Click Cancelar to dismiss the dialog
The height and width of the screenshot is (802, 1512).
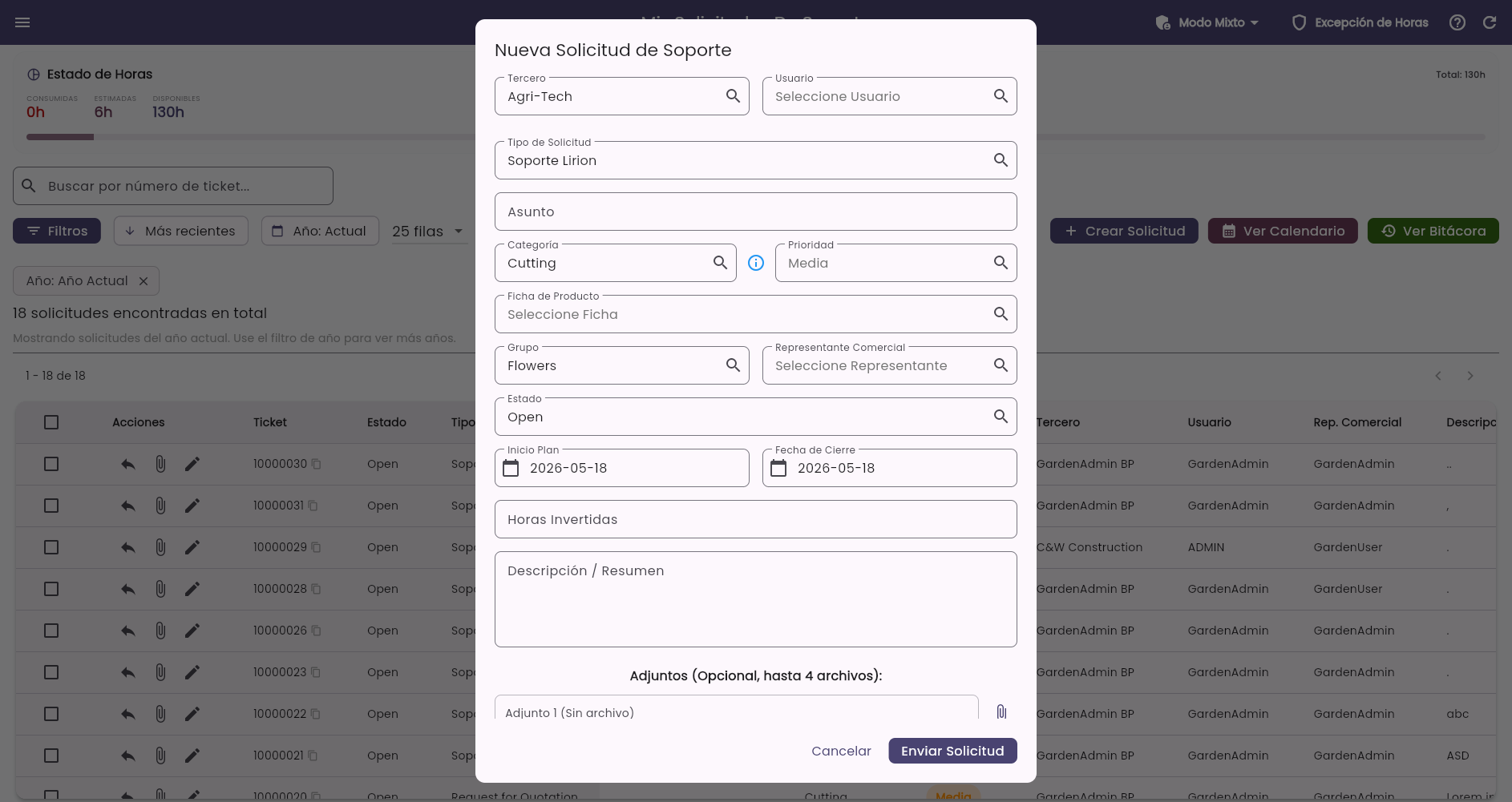pyautogui.click(x=841, y=751)
